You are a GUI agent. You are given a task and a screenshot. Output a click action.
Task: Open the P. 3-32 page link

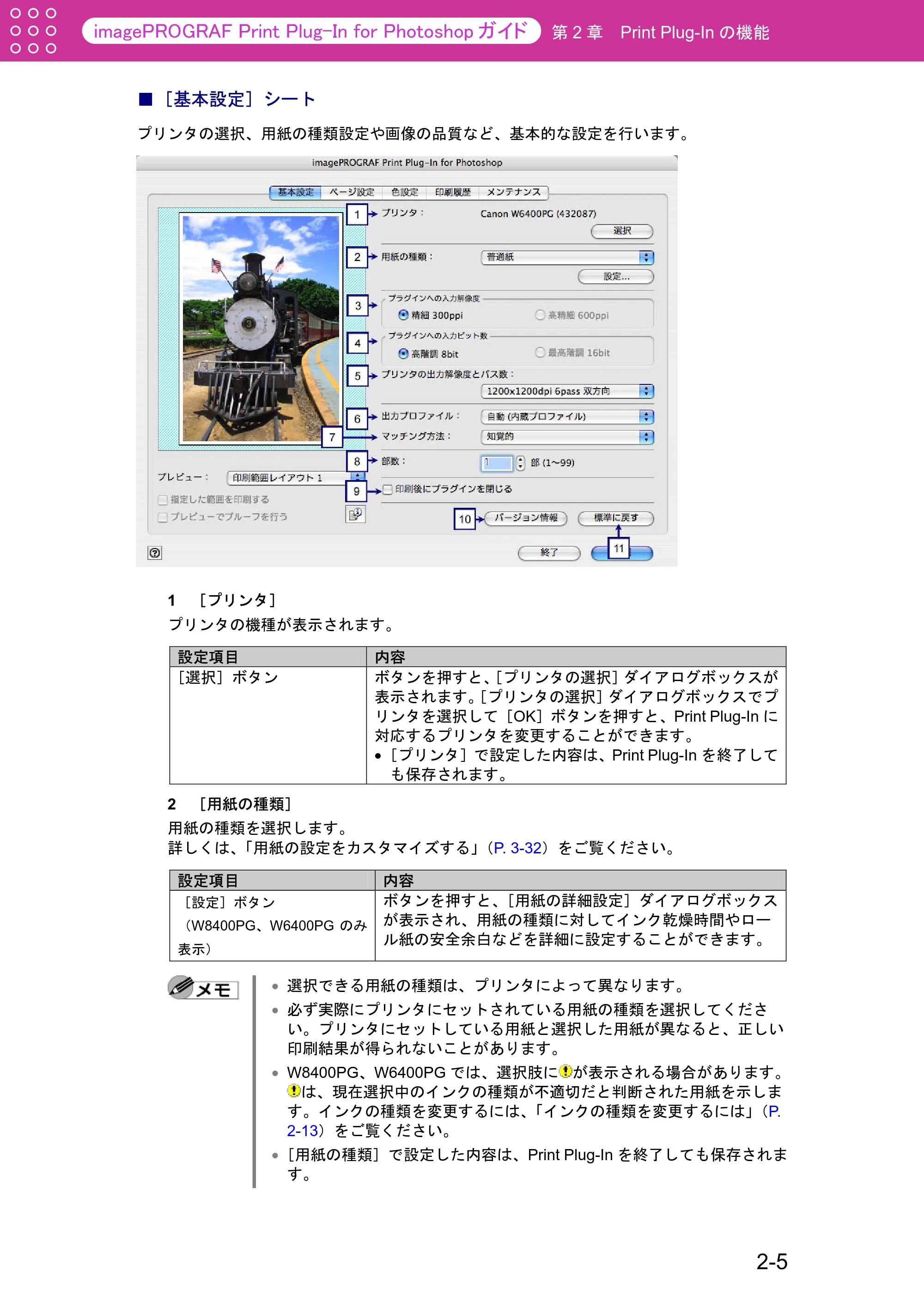coord(517,848)
